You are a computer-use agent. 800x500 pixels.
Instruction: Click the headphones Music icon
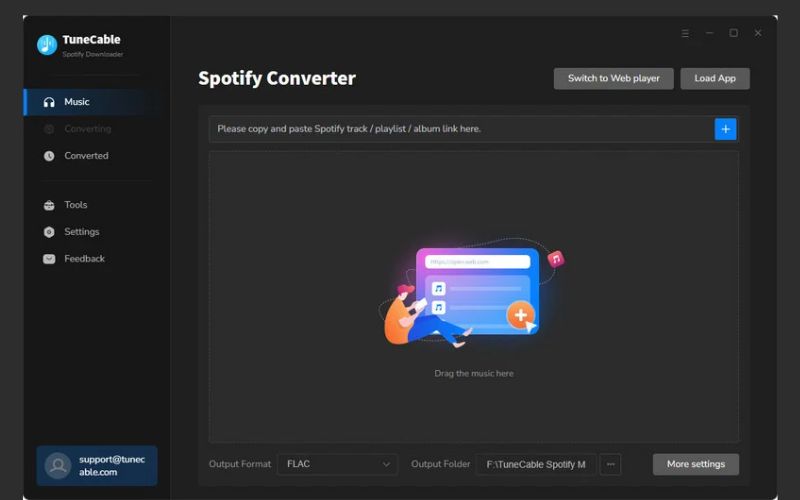49,102
